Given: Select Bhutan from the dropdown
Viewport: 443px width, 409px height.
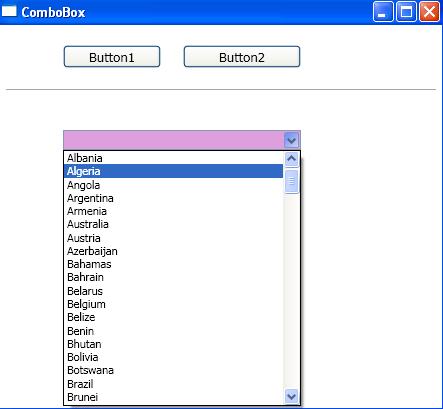Looking at the screenshot, I should (173, 344).
